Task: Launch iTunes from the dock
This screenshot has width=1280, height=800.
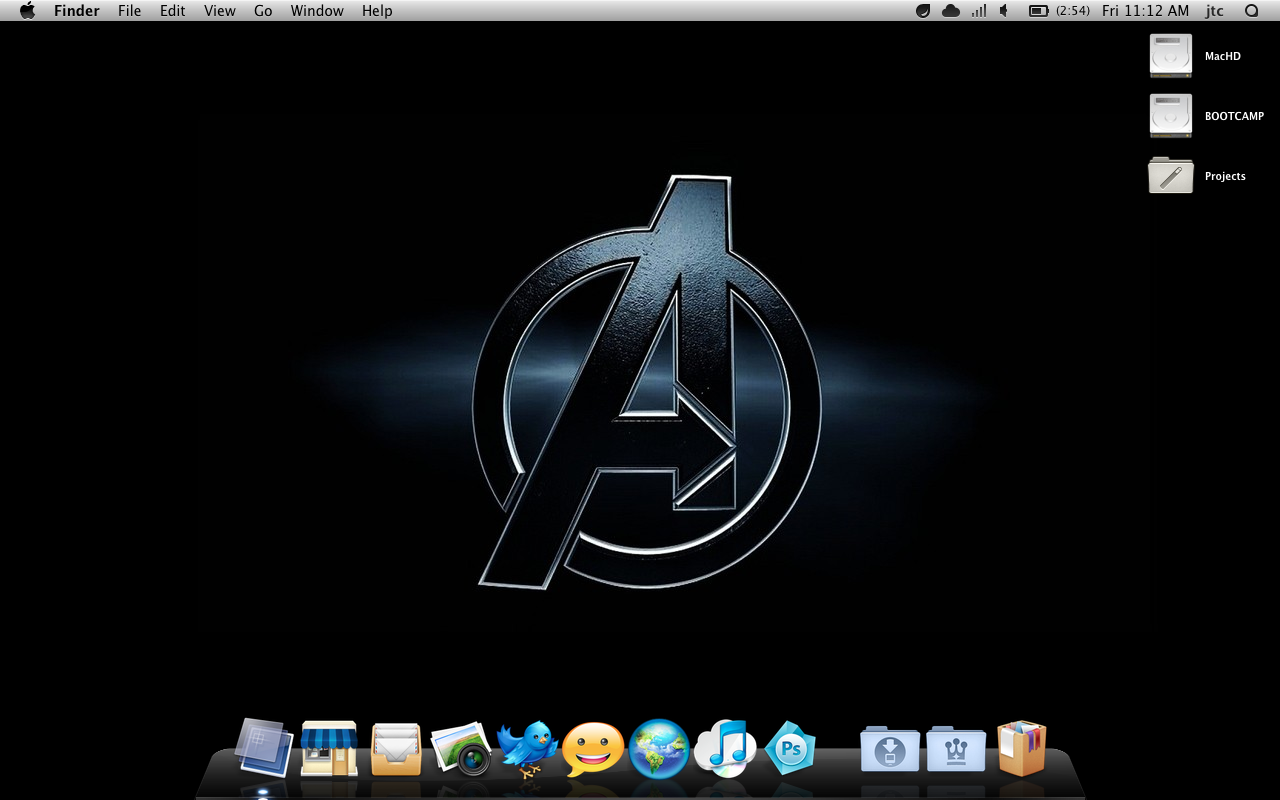Action: 725,748
